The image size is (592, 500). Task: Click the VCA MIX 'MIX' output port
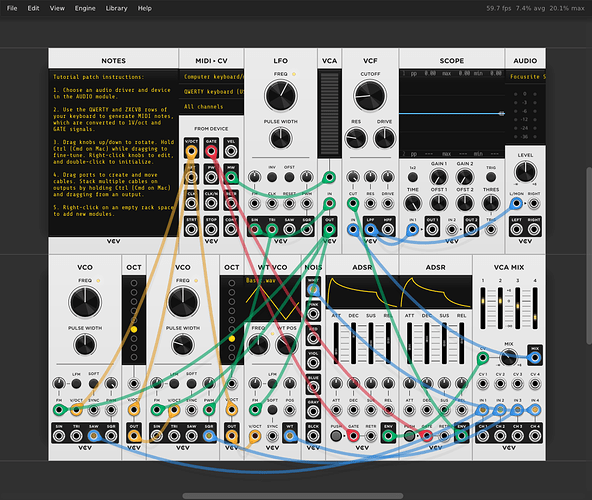point(535,357)
